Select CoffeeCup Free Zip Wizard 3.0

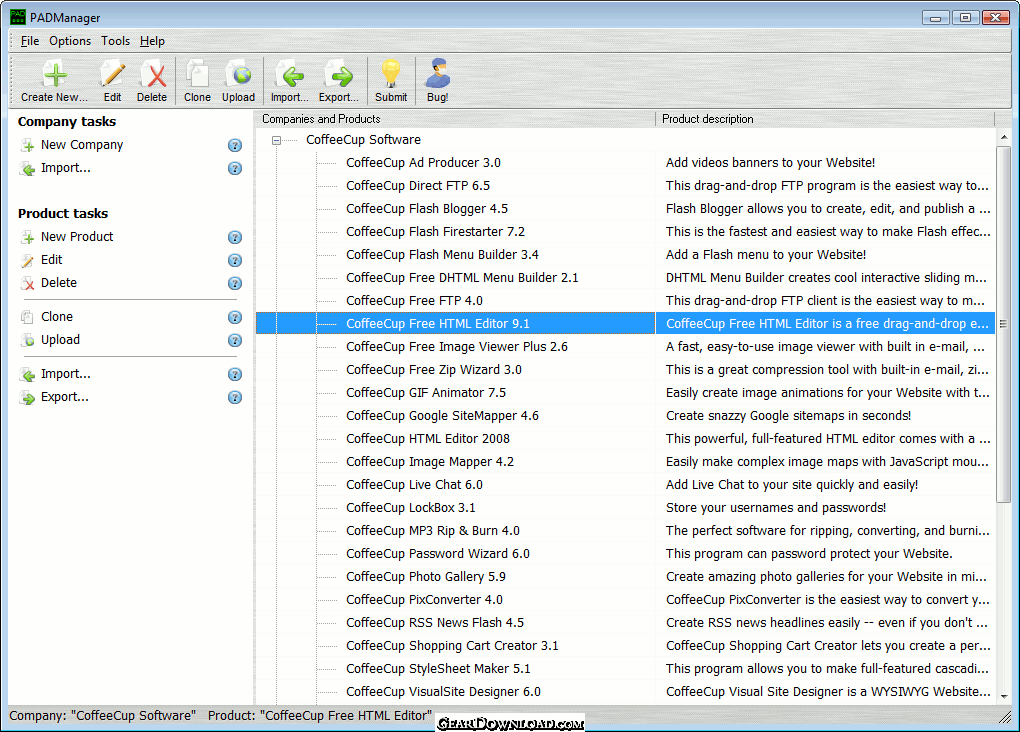tap(434, 370)
